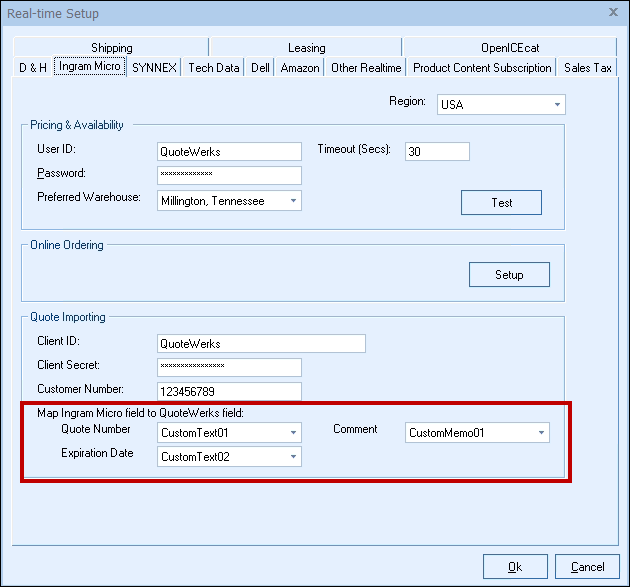Confirm with the Ok button
The image size is (630, 587).
tap(515, 567)
